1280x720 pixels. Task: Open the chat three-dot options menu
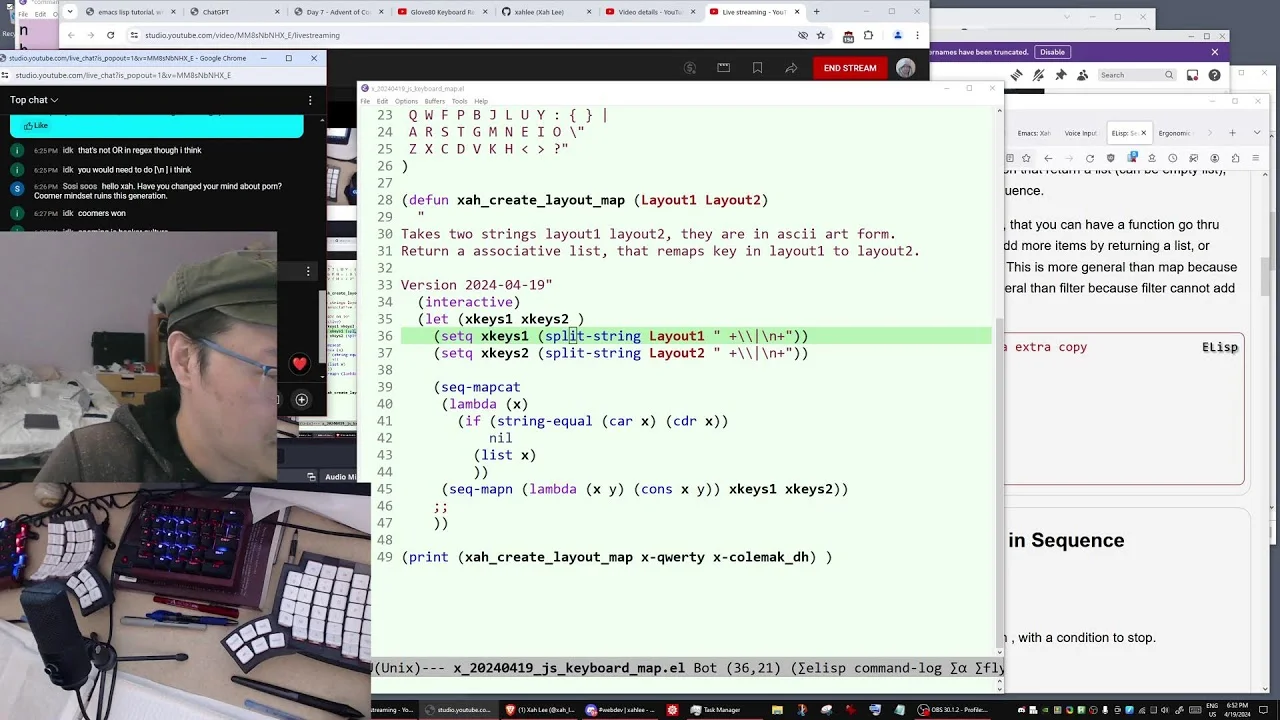point(310,100)
